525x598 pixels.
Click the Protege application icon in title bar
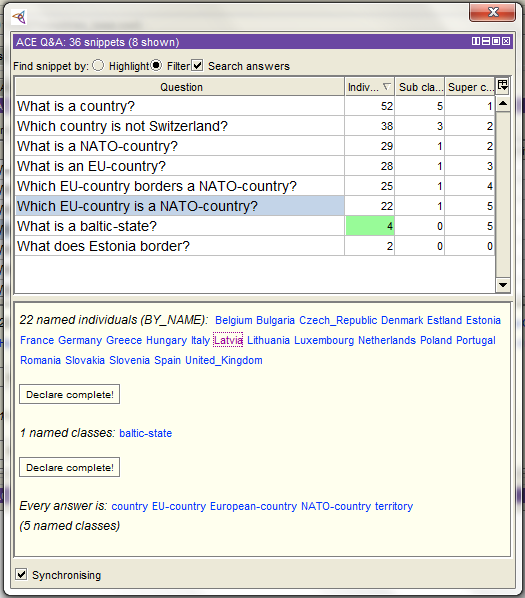19,17
